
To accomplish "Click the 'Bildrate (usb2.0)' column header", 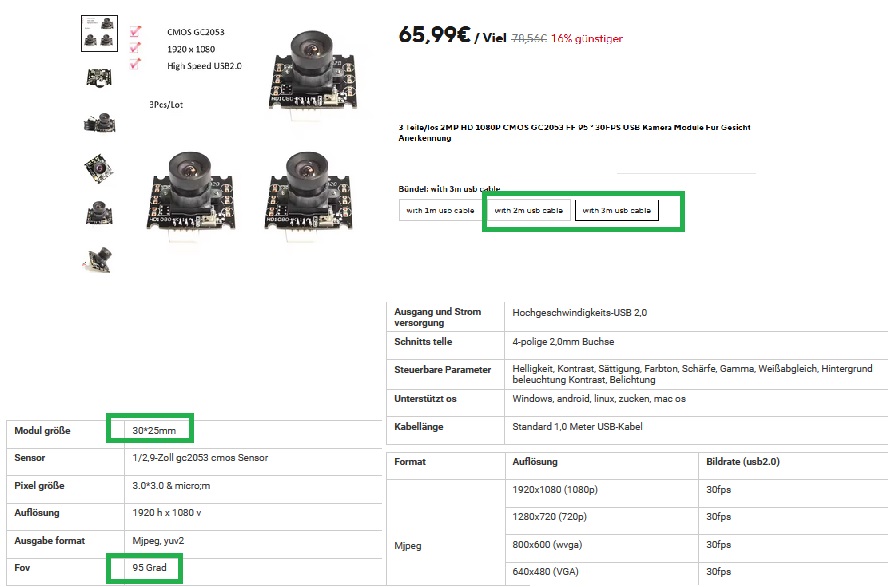I will (x=743, y=461).
